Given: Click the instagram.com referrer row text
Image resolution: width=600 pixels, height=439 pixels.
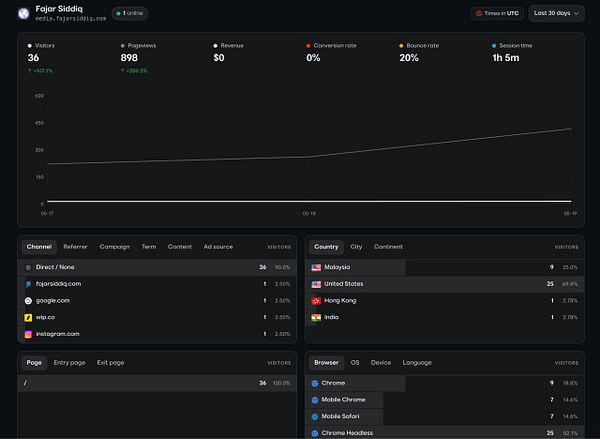Looking at the screenshot, I should (x=58, y=334).
